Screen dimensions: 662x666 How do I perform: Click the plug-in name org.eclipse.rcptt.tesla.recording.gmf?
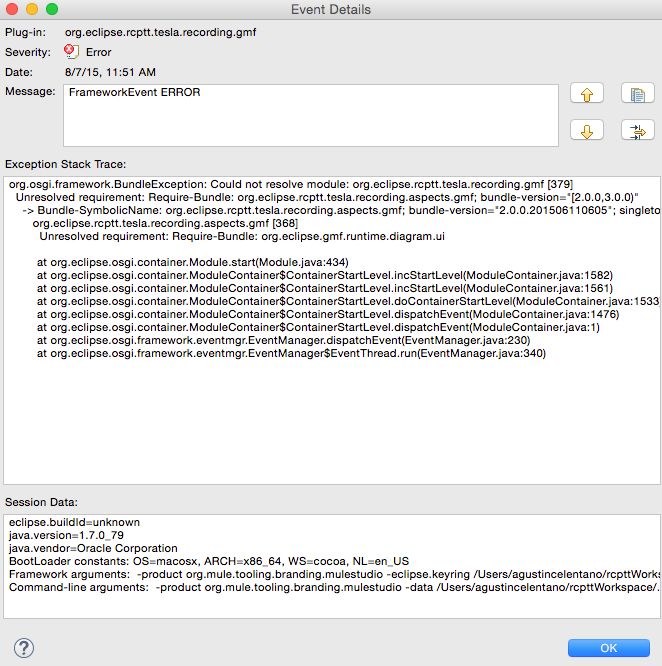pyautogui.click(x=161, y=32)
